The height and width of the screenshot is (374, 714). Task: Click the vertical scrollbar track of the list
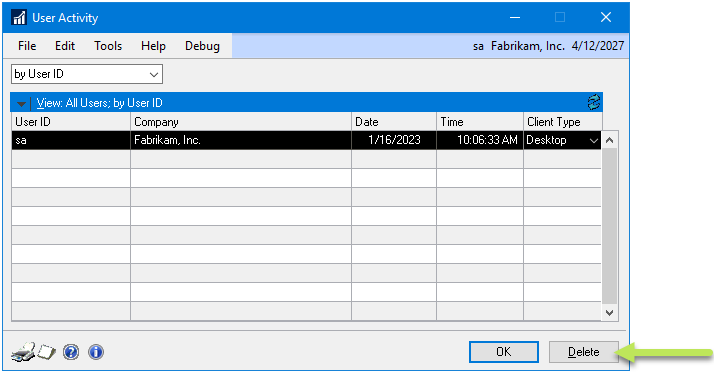(x=610, y=226)
